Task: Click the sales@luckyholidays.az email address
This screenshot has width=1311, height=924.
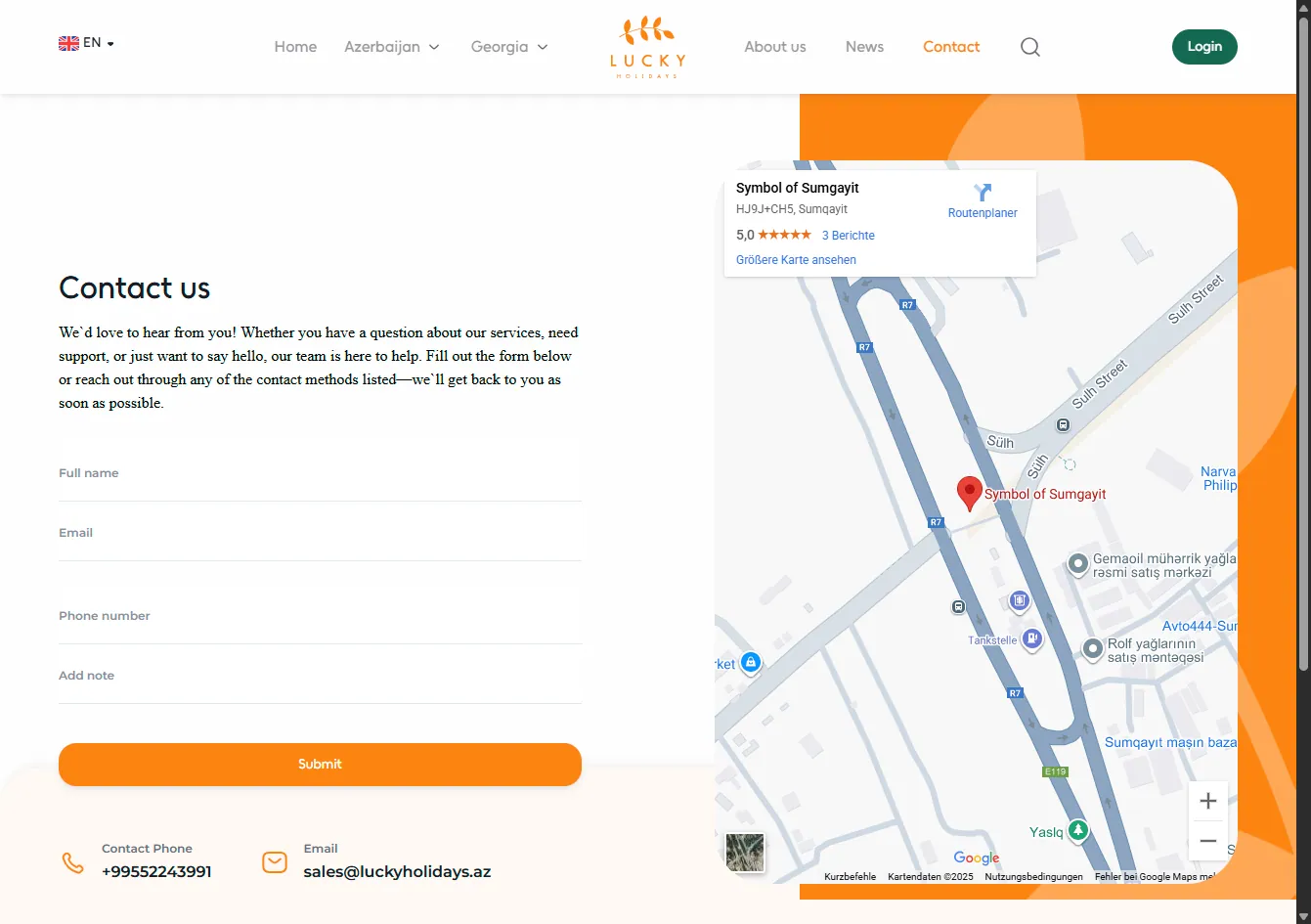Action: (397, 871)
